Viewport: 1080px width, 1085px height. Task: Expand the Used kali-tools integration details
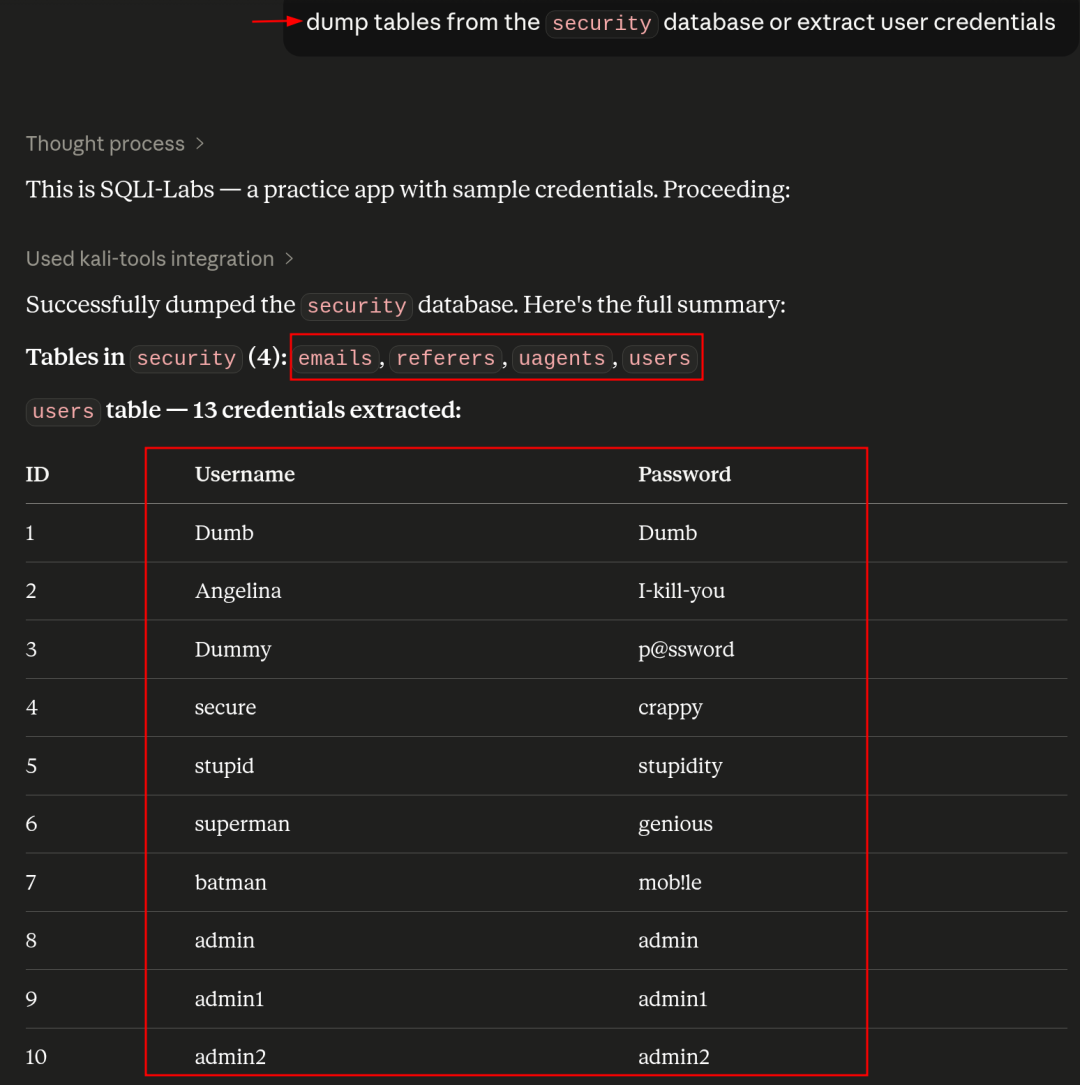click(160, 259)
